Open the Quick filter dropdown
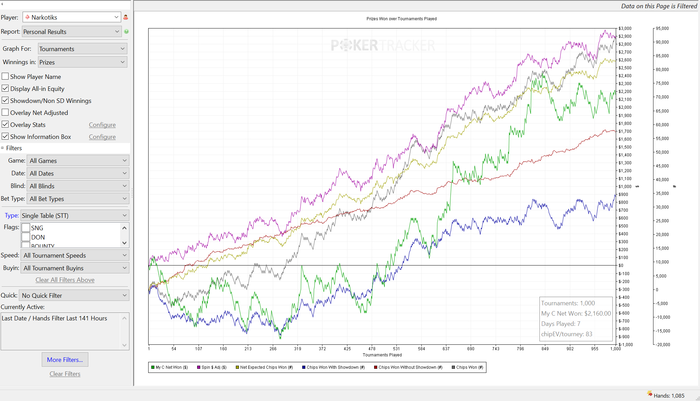The image size is (700, 401). click(x=75, y=295)
